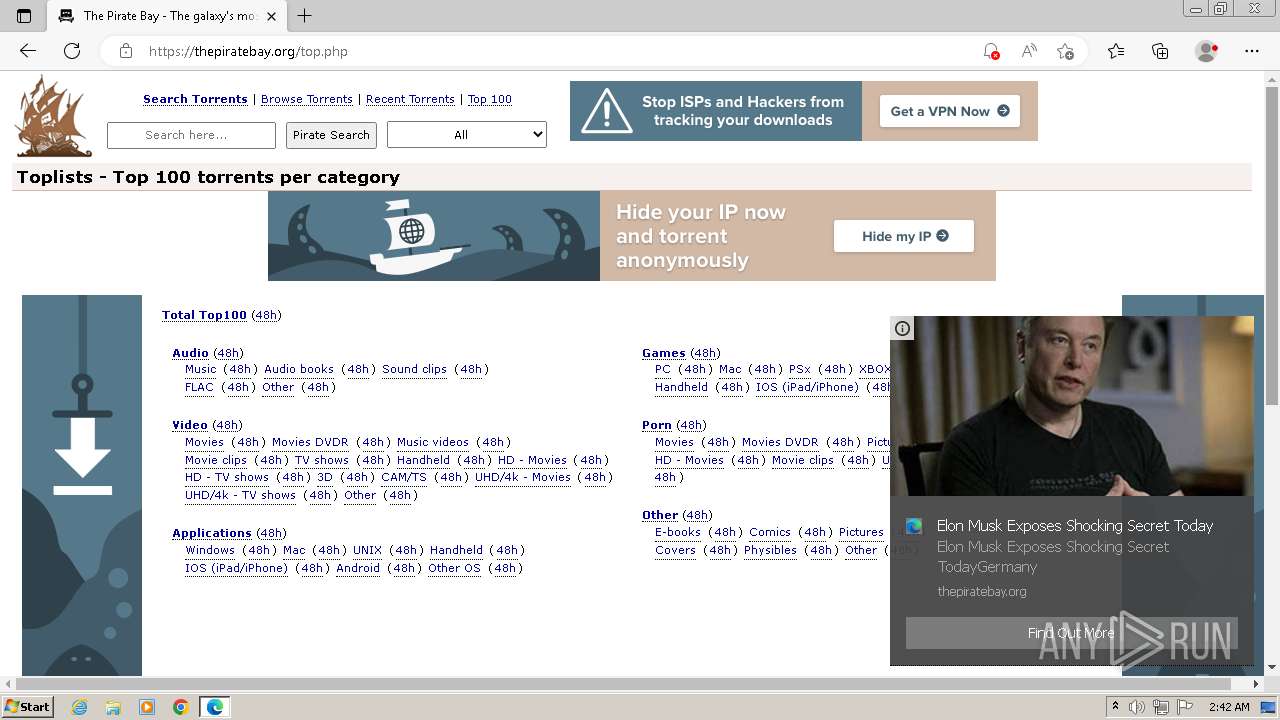The height and width of the screenshot is (720, 1280).
Task: Open PC games top list
Action: tap(663, 369)
